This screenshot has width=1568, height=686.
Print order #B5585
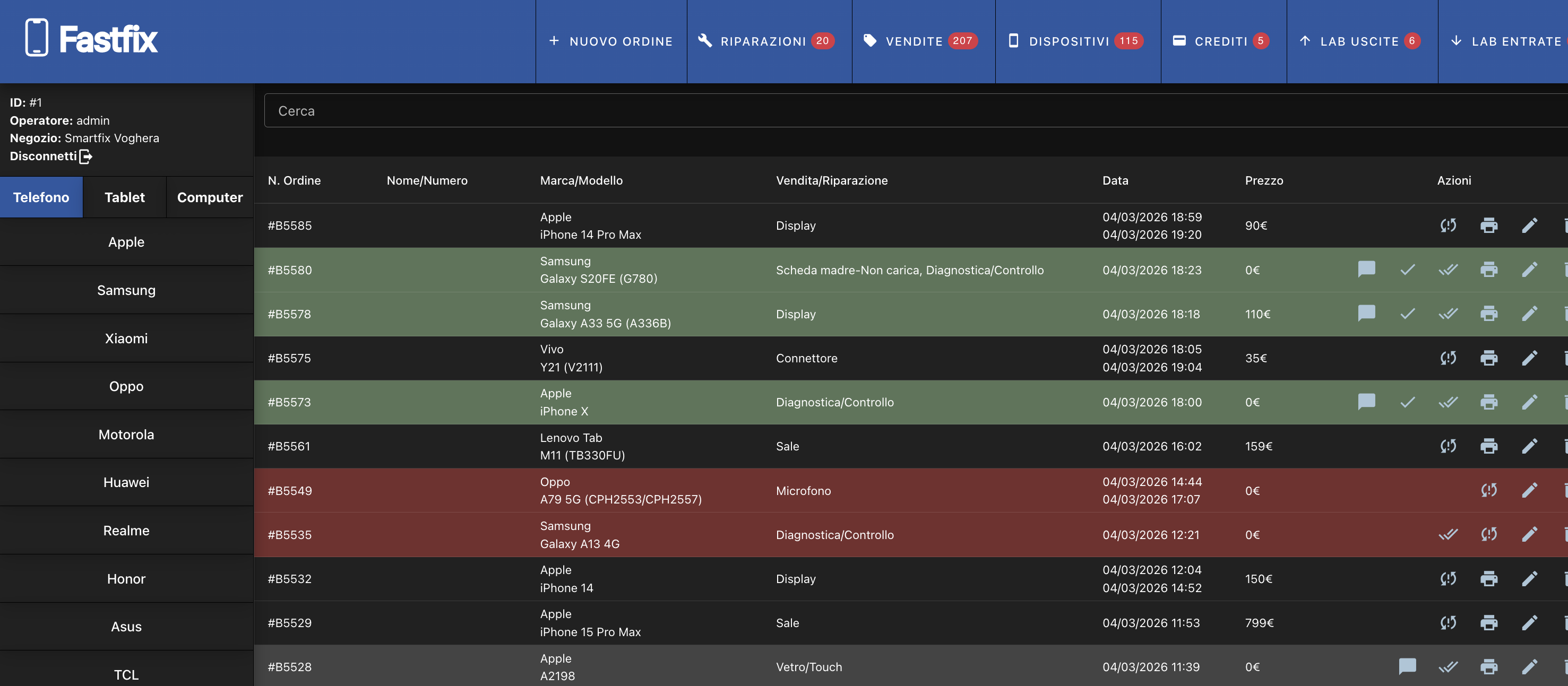coord(1488,225)
